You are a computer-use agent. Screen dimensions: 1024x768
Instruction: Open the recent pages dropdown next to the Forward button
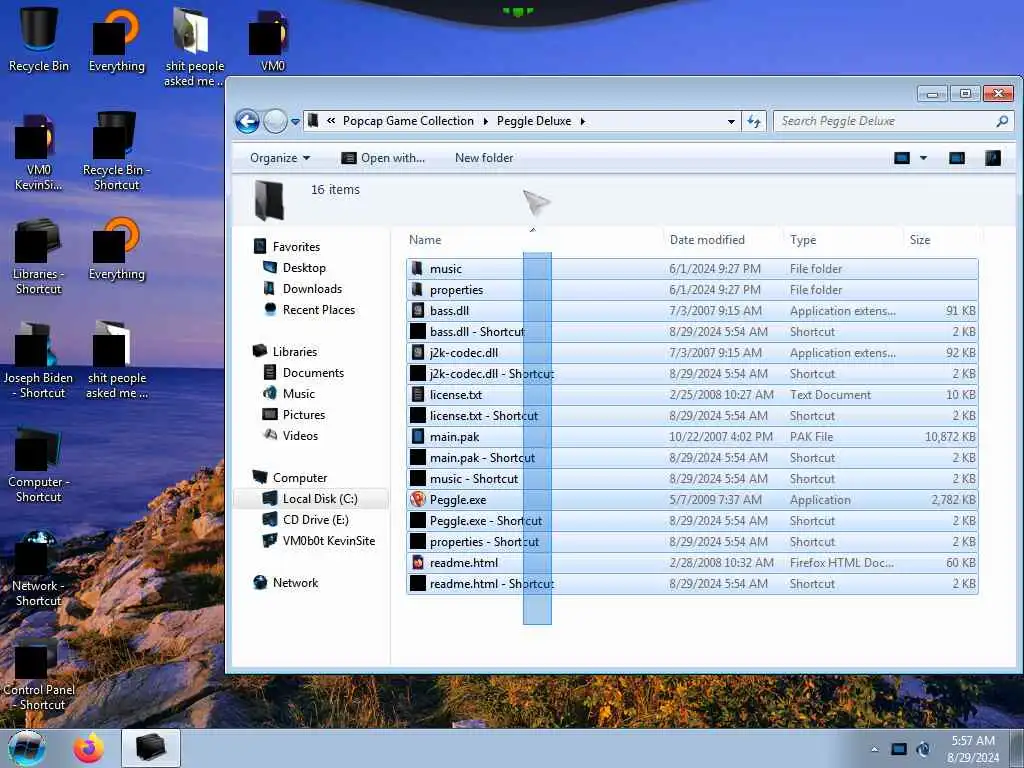tap(295, 121)
